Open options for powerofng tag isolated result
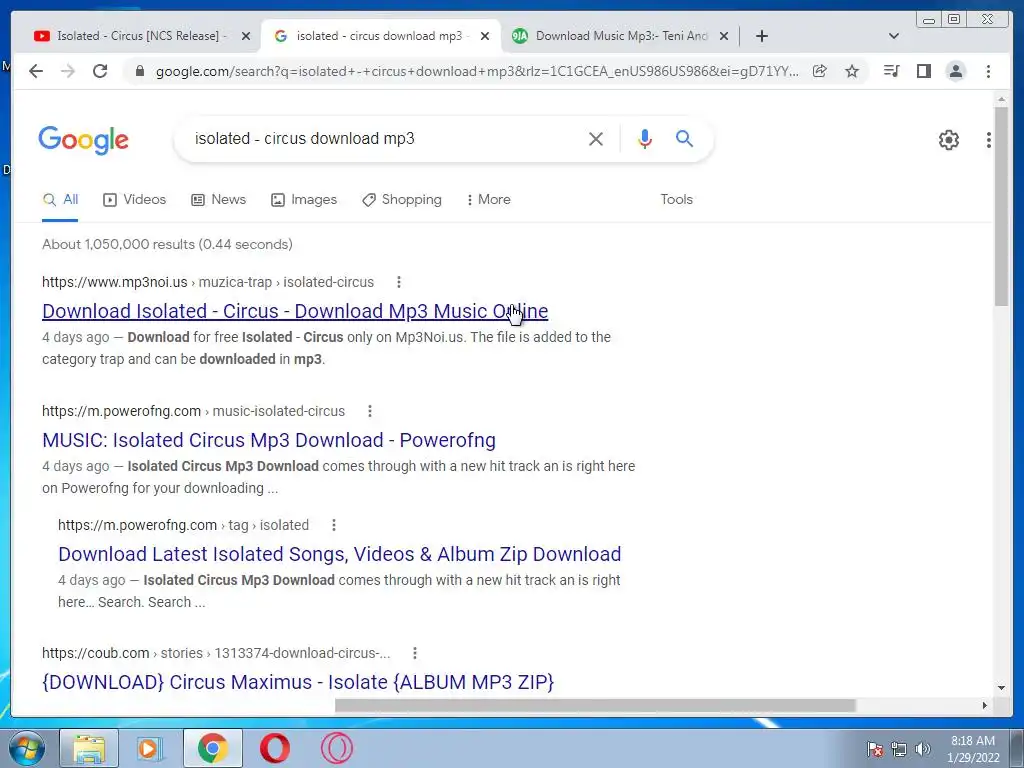The image size is (1024, 768). click(x=334, y=525)
